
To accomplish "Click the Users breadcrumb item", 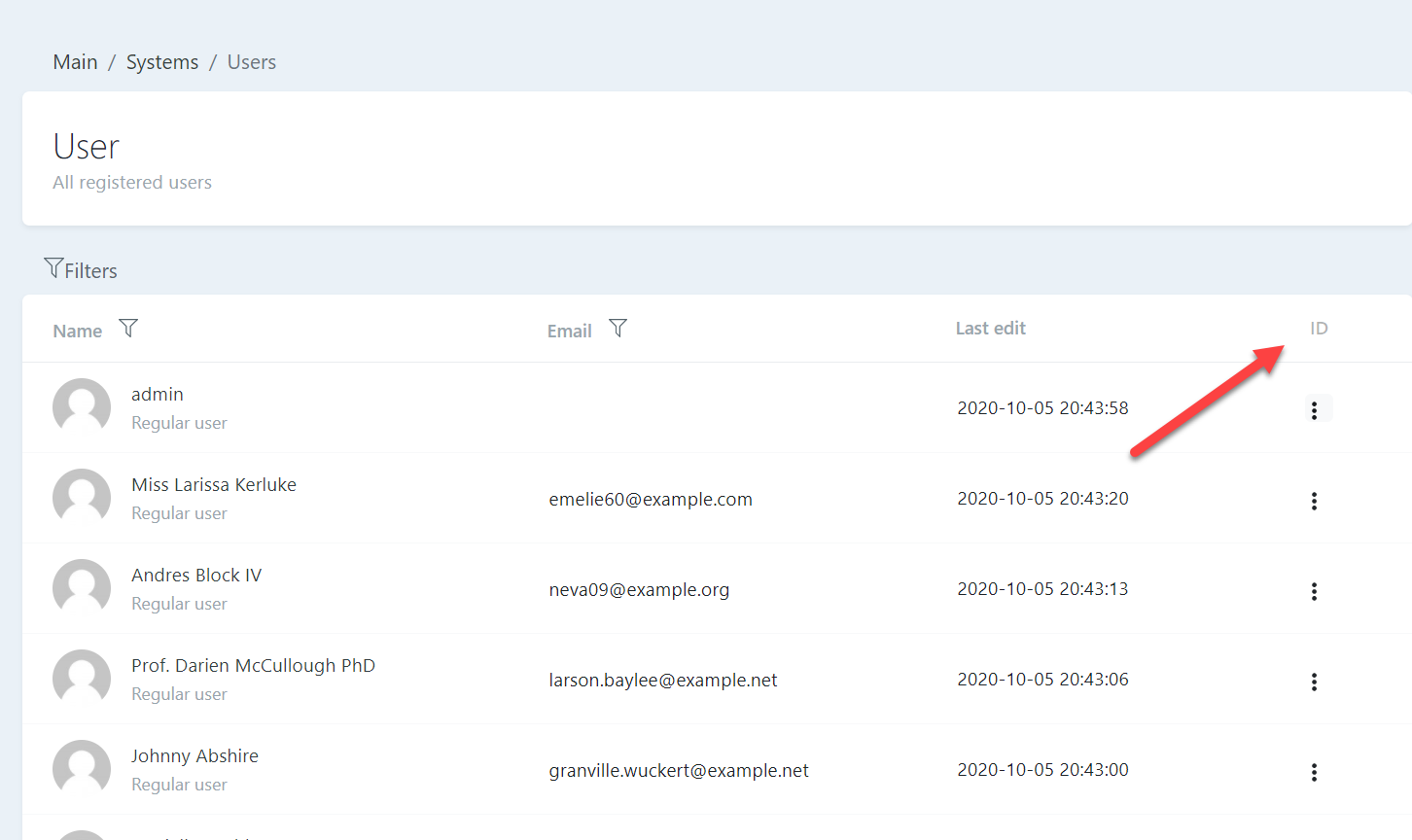I will 252,62.
